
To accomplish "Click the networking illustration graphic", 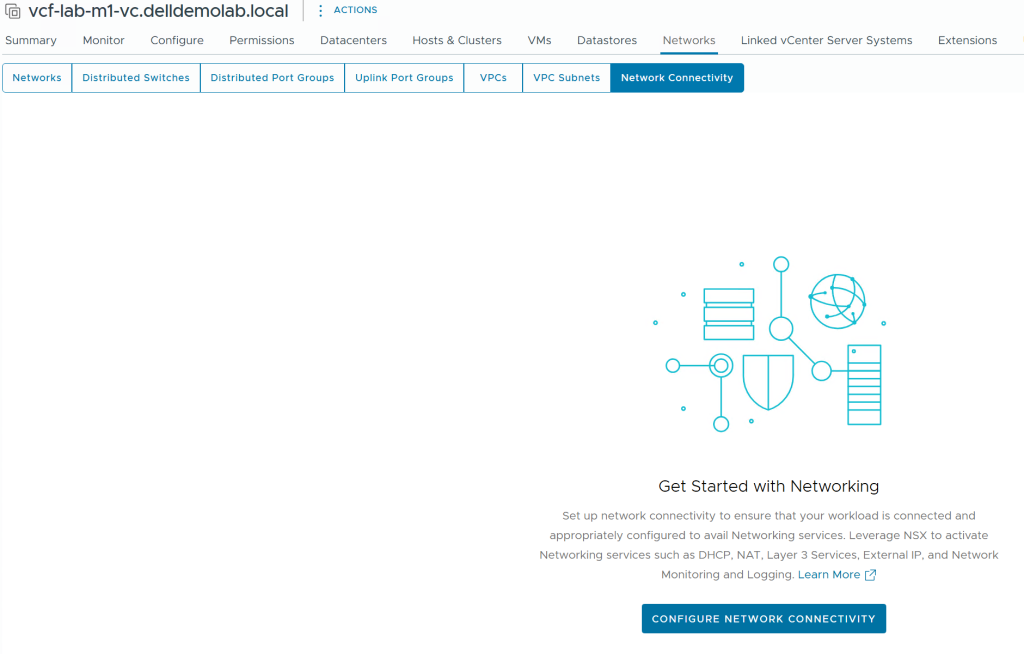I will tap(768, 345).
